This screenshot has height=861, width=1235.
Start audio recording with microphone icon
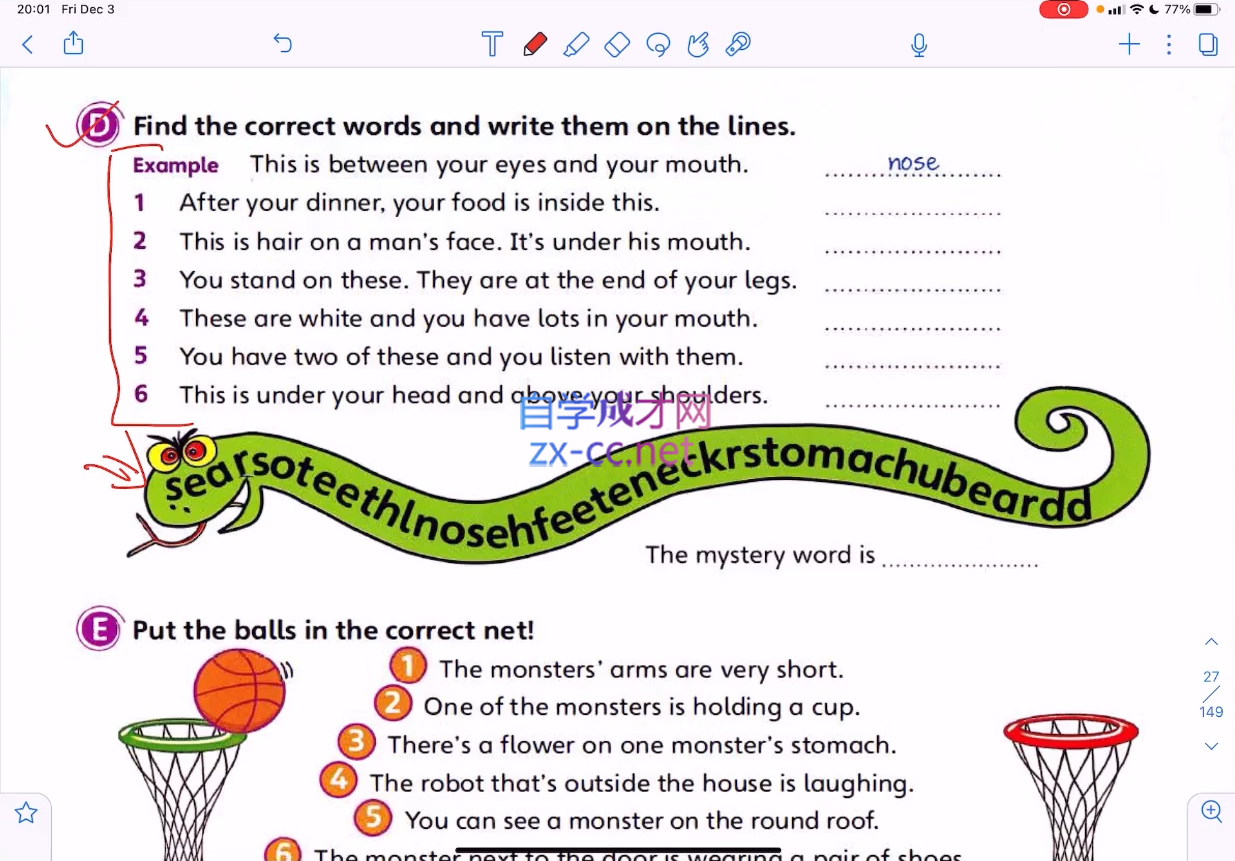click(919, 45)
